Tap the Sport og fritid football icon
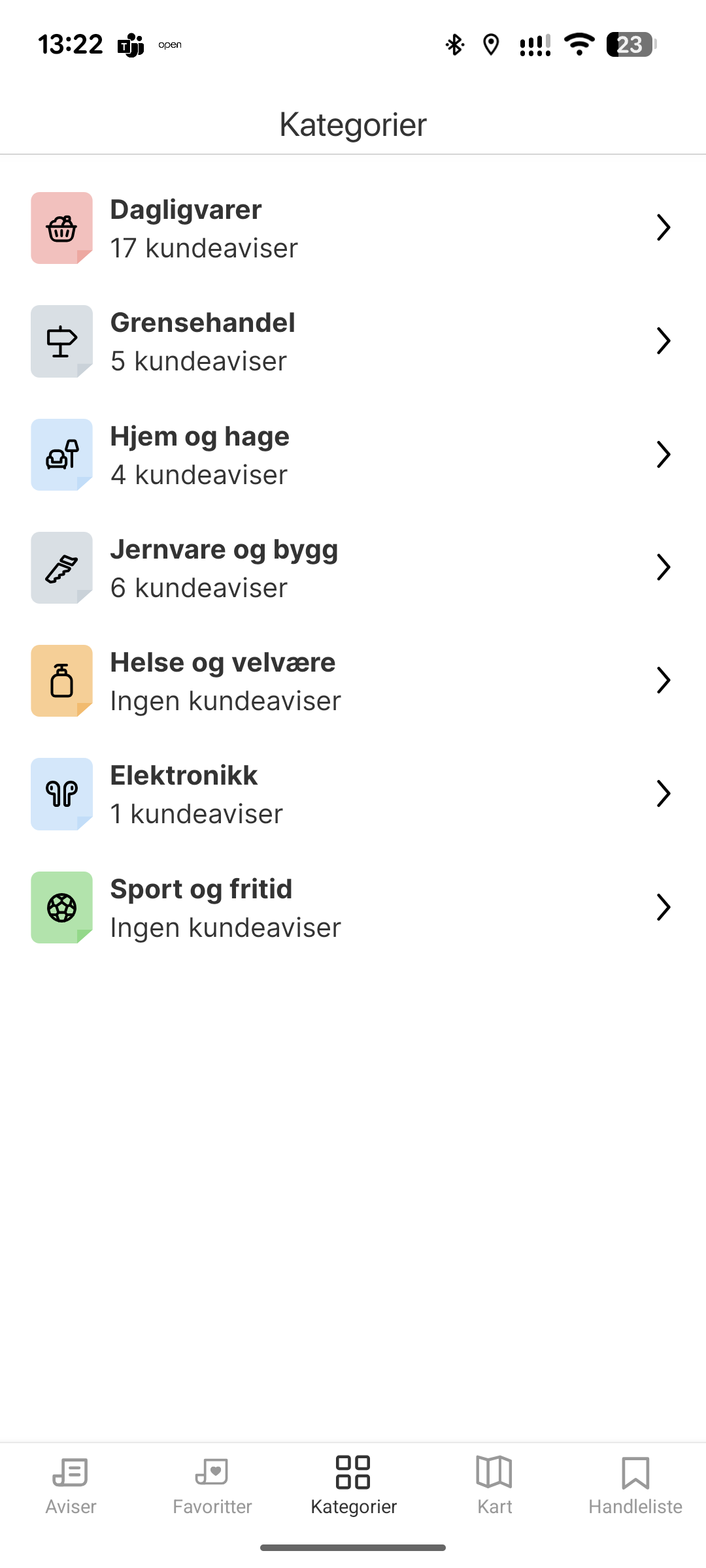The width and height of the screenshot is (706, 1568). coord(61,907)
